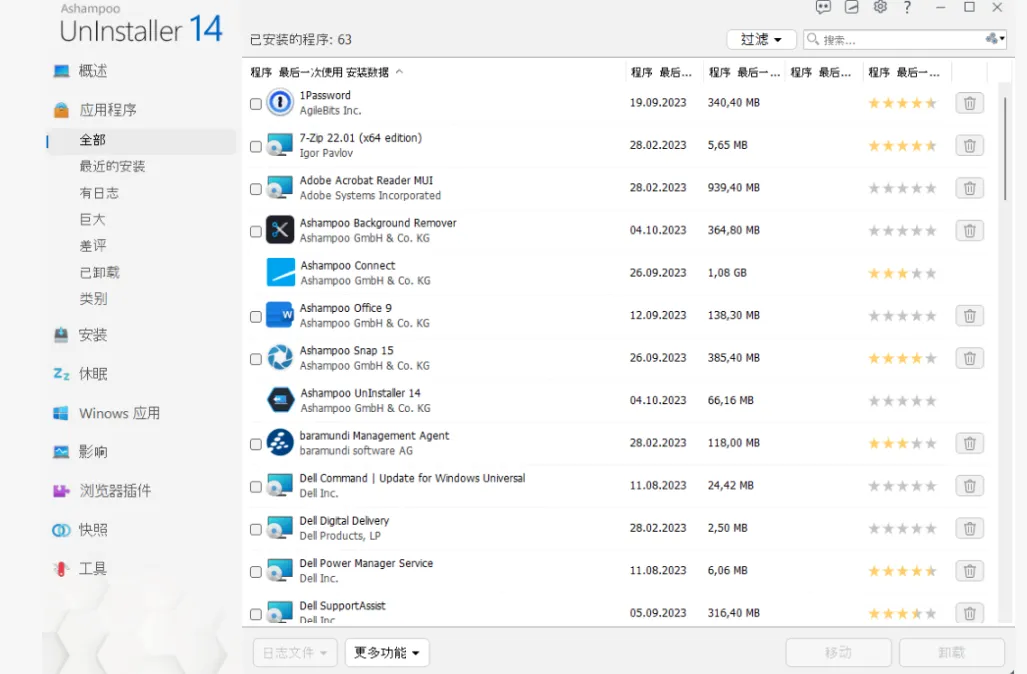Click trash icon for Dell SupportAssist
Viewport: 1027px width, 674px height.
tap(969, 613)
